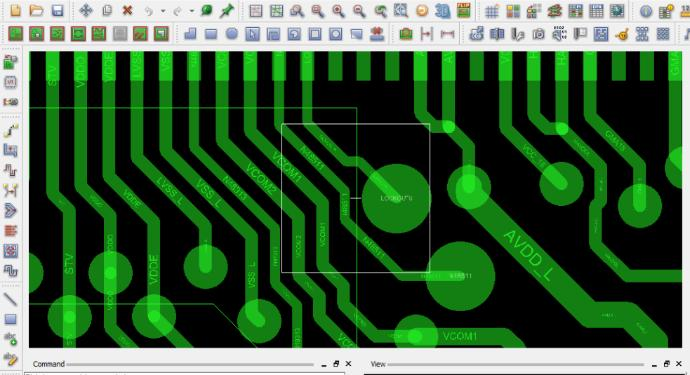Select the green pushpin Fix tool
Screen dimensions: 690x375
(x=227, y=10)
